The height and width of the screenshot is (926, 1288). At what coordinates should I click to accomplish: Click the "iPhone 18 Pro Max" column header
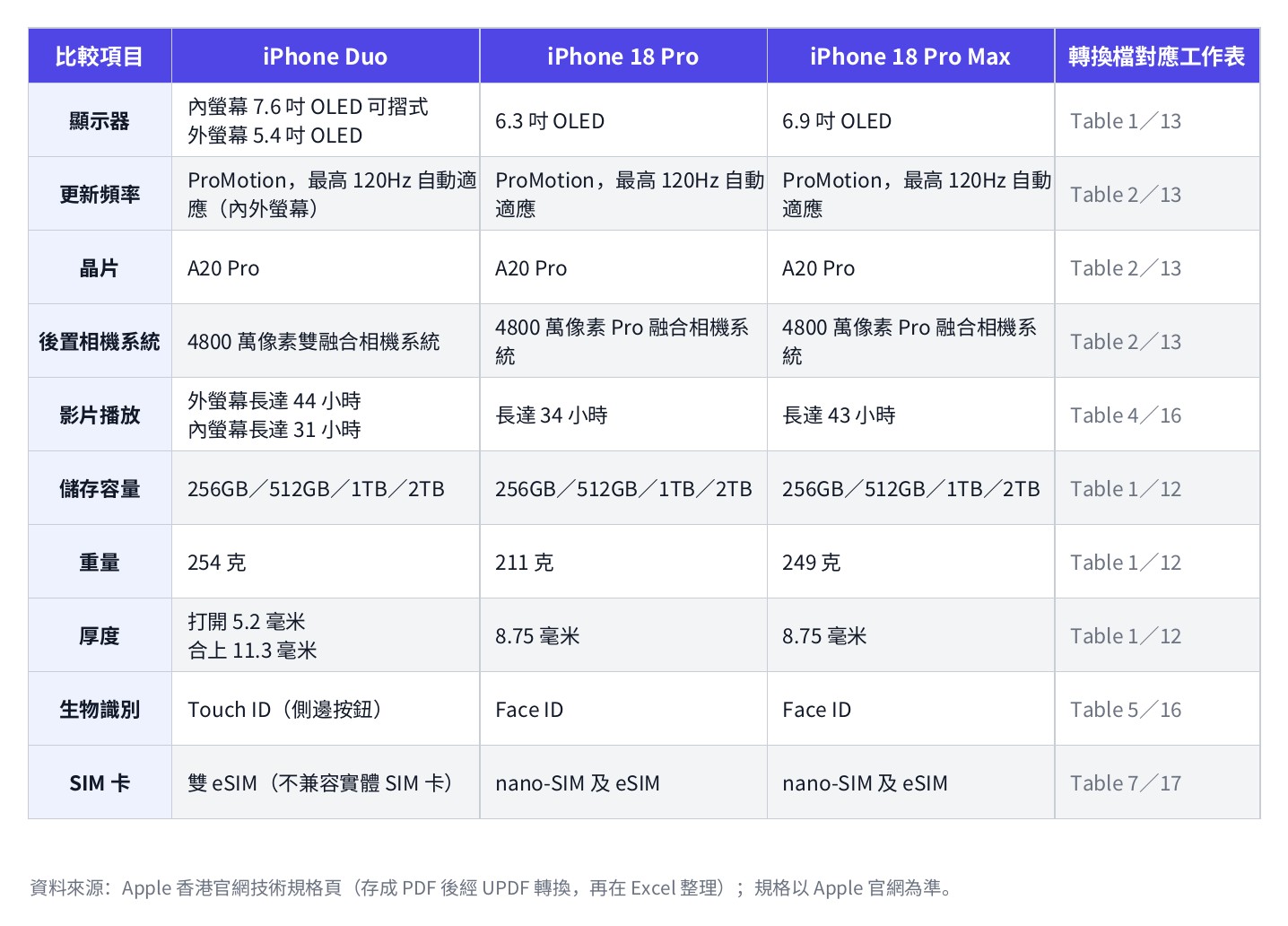pos(910,57)
